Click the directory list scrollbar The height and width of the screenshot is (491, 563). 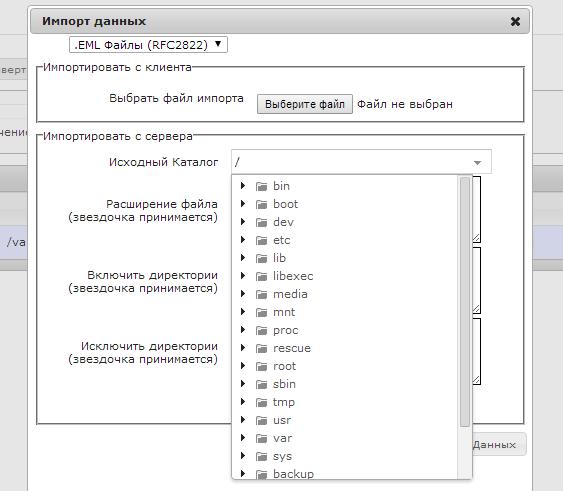tap(465, 302)
